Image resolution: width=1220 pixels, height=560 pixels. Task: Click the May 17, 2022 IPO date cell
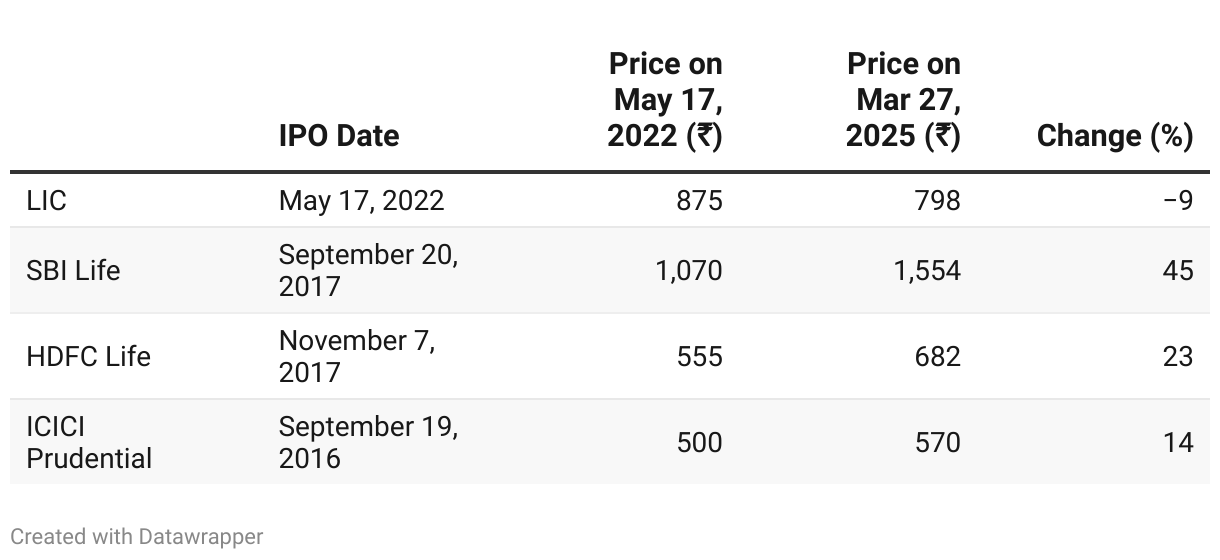tap(361, 200)
